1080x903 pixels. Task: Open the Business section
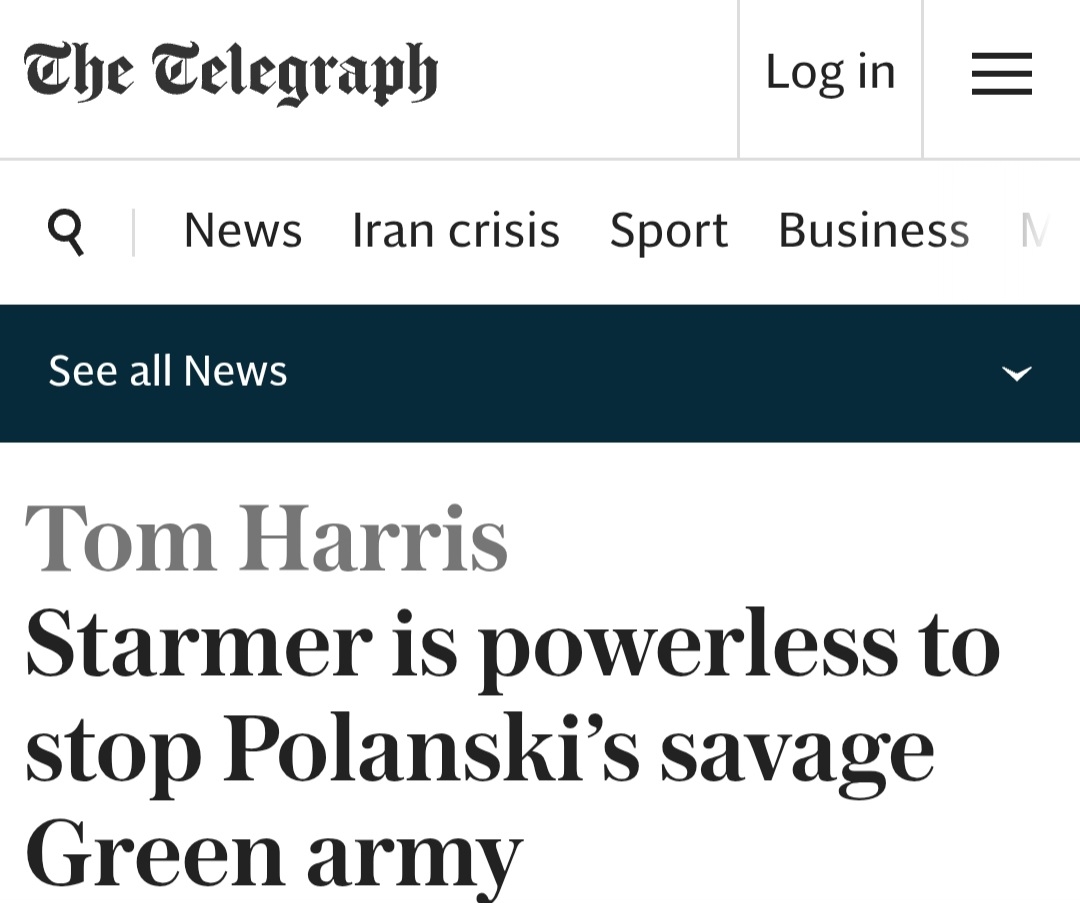tap(873, 231)
